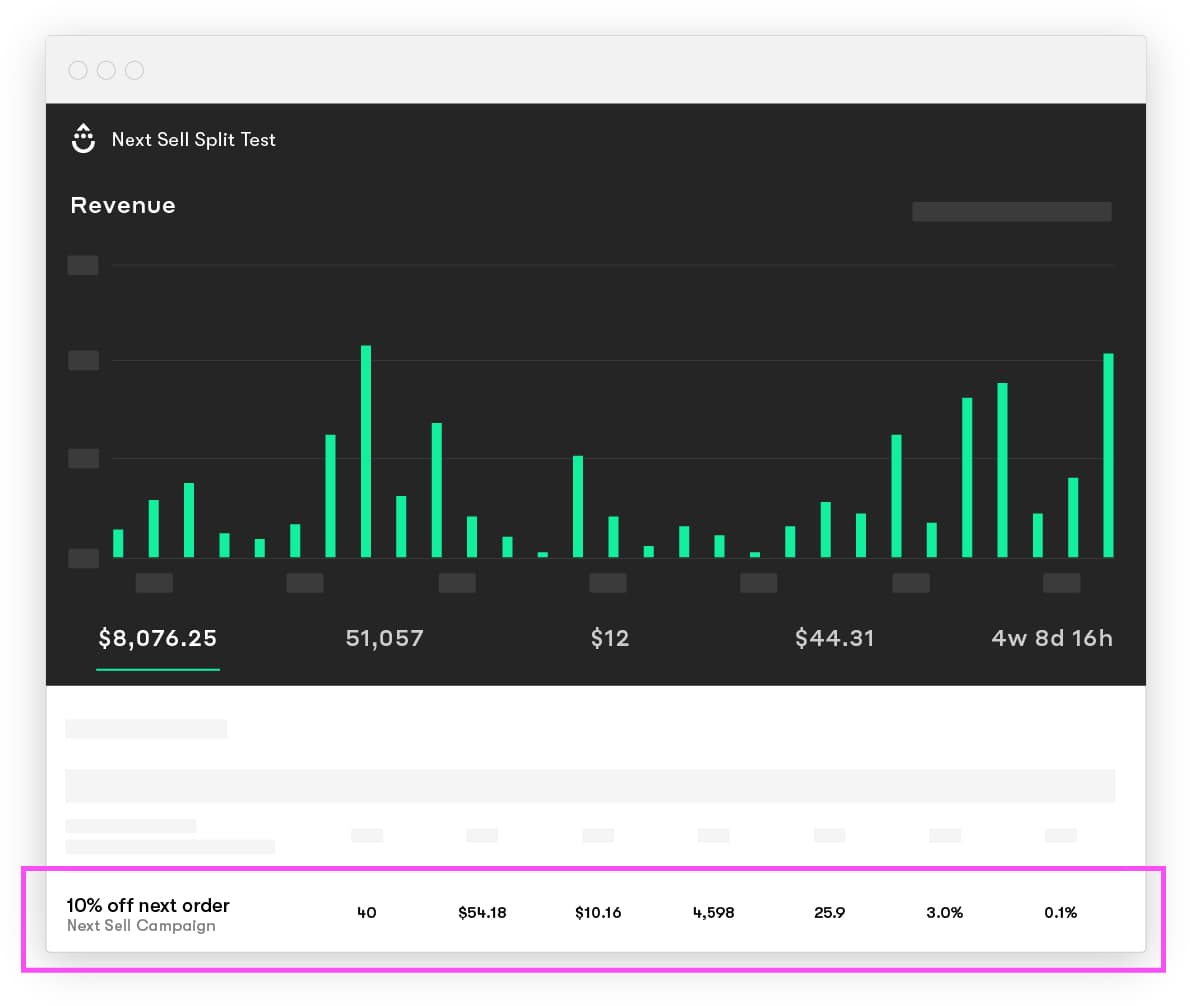Open the 10% off next order campaign
Image resolution: width=1190 pixels, height=1006 pixels.
148,905
